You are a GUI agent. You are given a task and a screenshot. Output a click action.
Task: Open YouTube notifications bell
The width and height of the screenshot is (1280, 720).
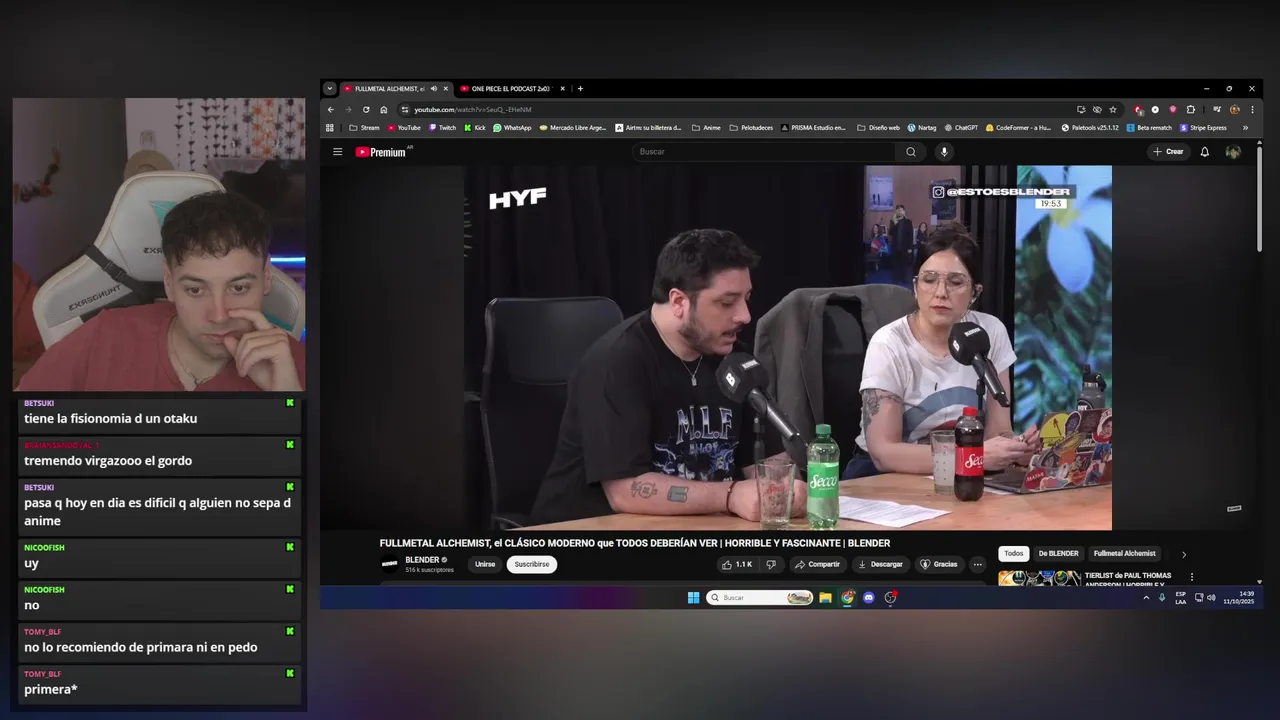coord(1204,152)
